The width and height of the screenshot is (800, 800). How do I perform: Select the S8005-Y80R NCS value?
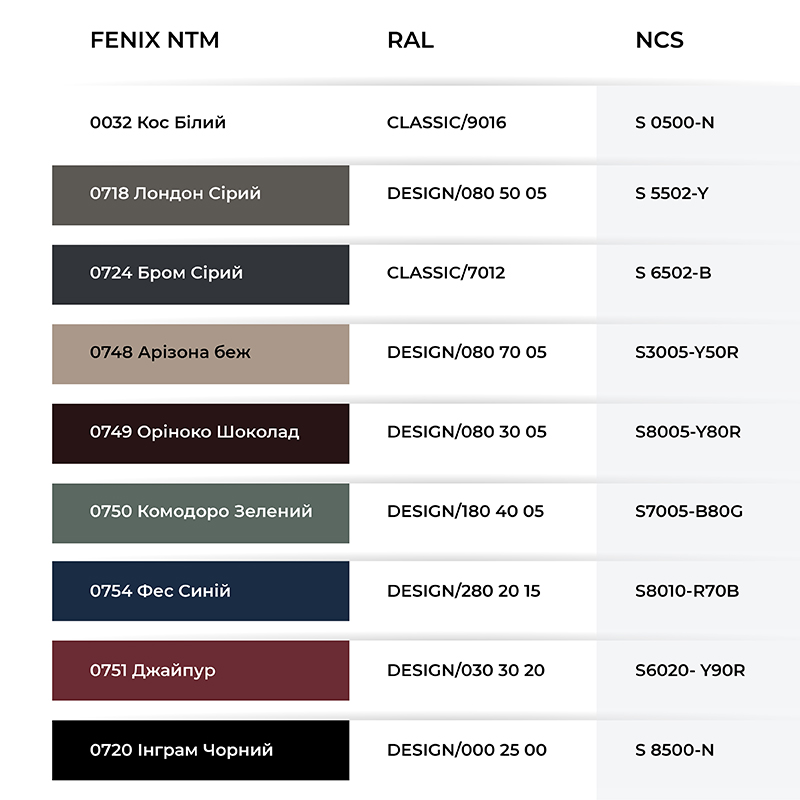[x=688, y=432]
